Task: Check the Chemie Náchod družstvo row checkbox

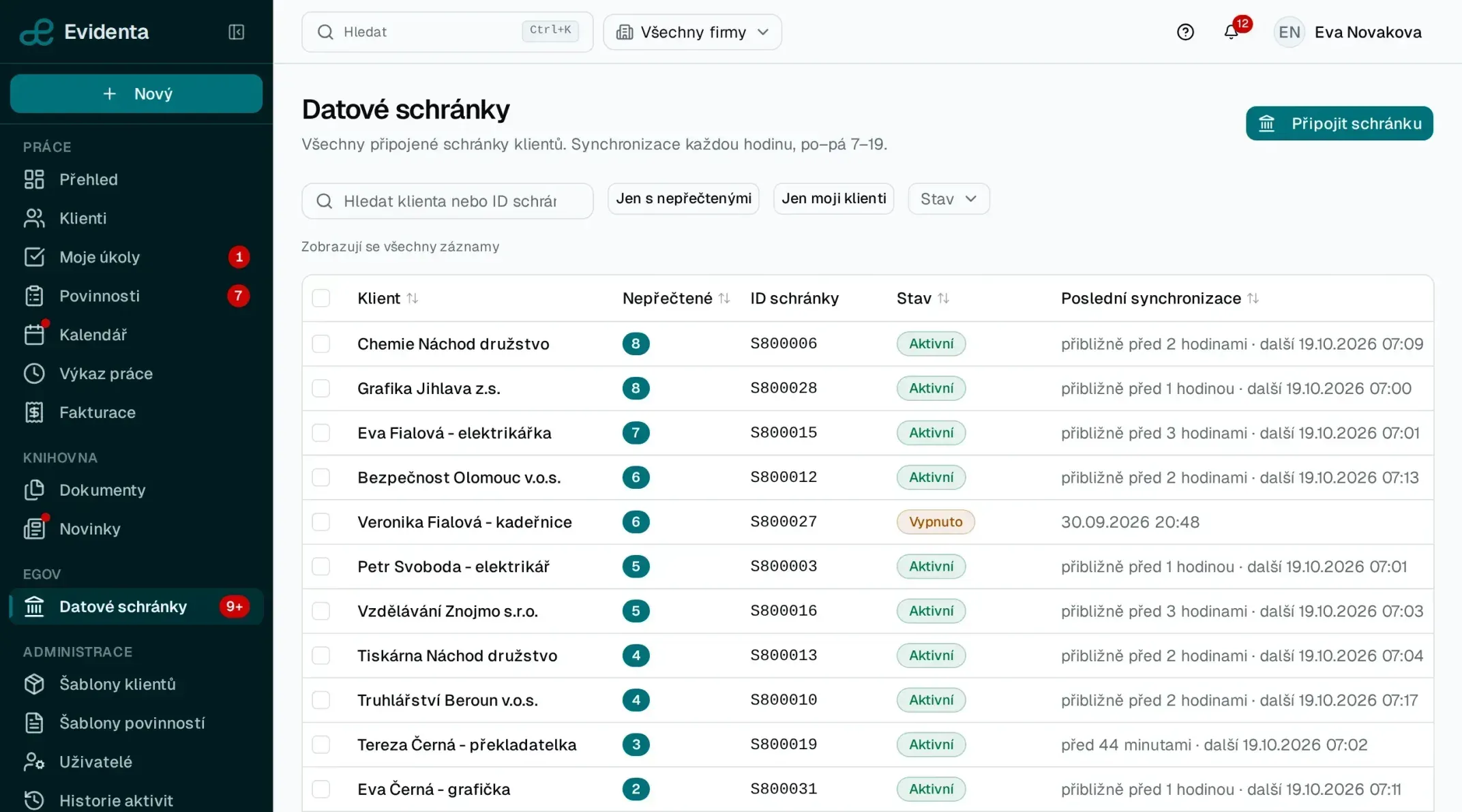Action: point(320,344)
